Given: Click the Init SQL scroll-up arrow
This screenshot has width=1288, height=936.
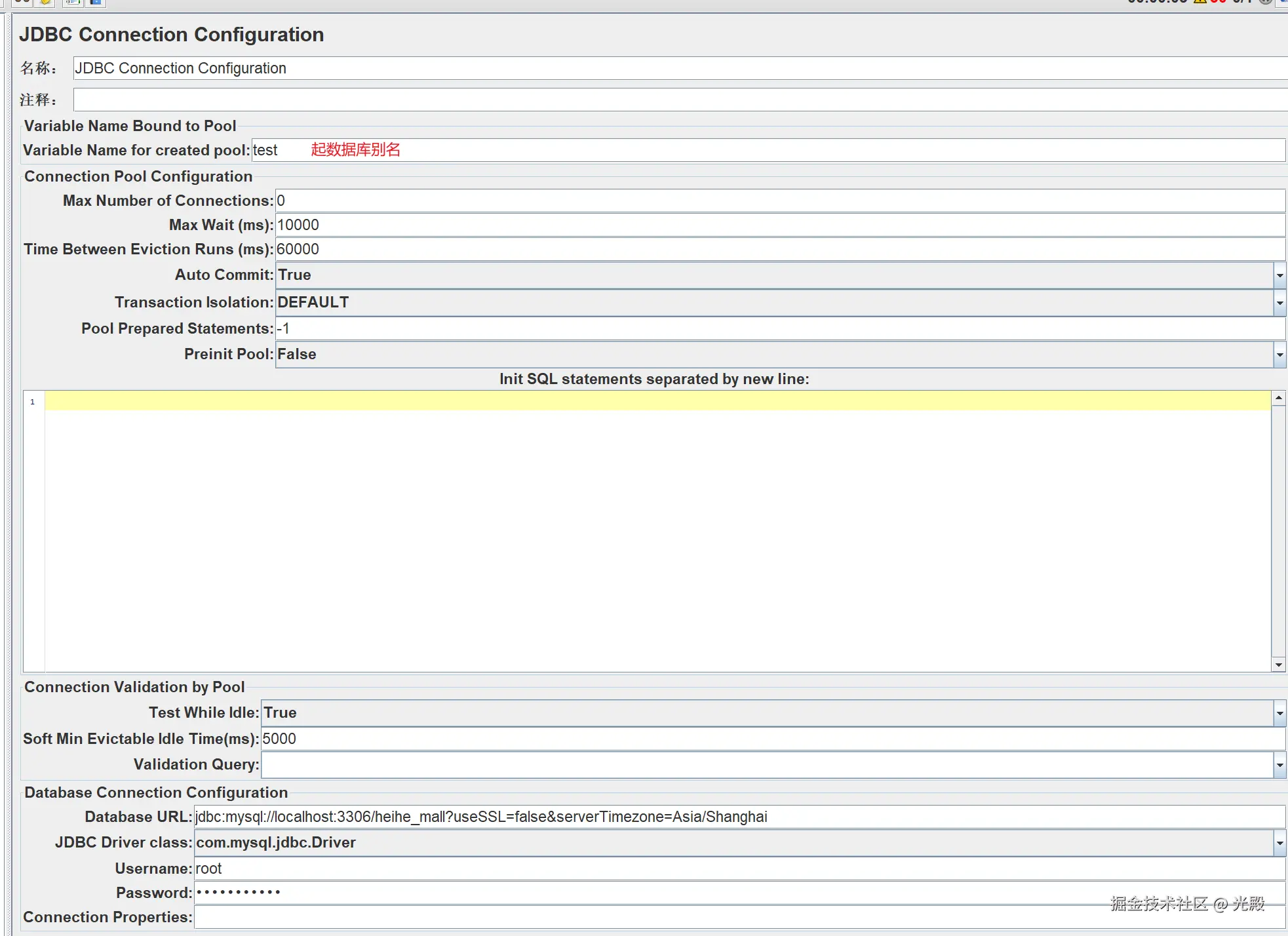Looking at the screenshot, I should (1278, 398).
